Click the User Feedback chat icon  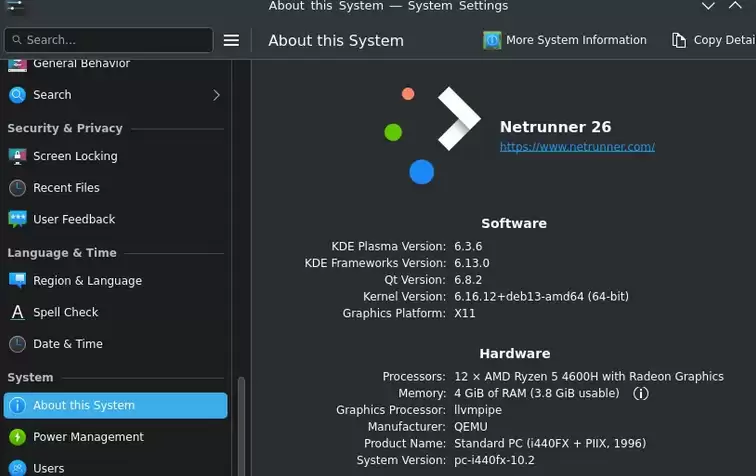pyautogui.click(x=17, y=219)
